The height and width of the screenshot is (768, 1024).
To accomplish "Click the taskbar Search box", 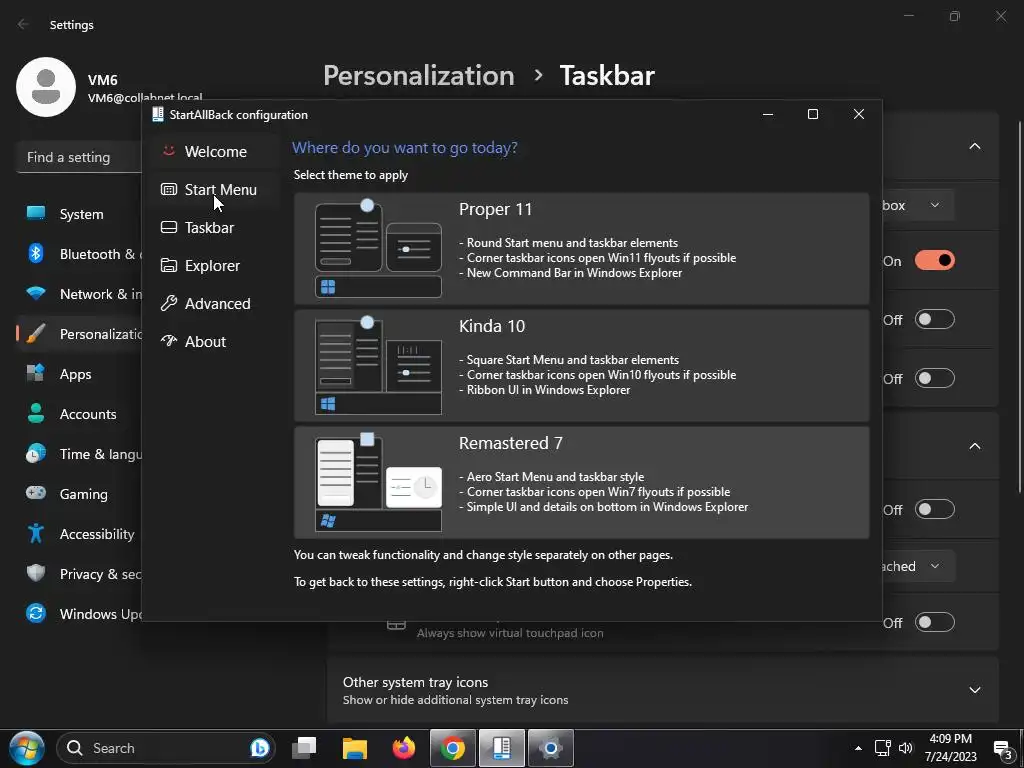I will (x=166, y=748).
